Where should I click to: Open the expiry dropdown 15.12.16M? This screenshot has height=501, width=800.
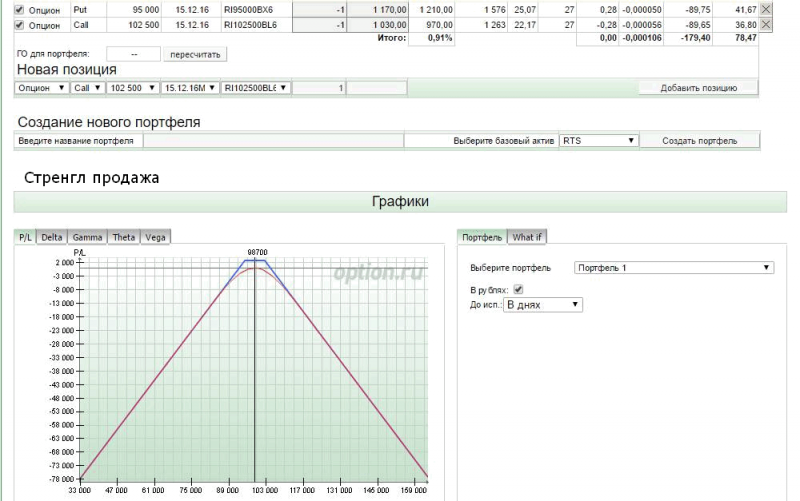coord(190,88)
